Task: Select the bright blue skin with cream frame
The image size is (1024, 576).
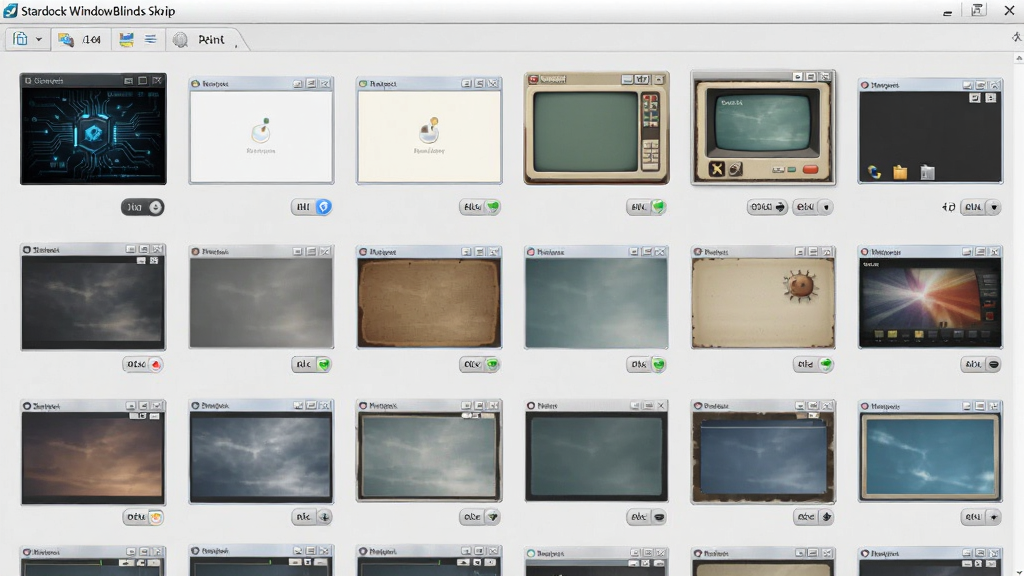Action: click(930, 451)
